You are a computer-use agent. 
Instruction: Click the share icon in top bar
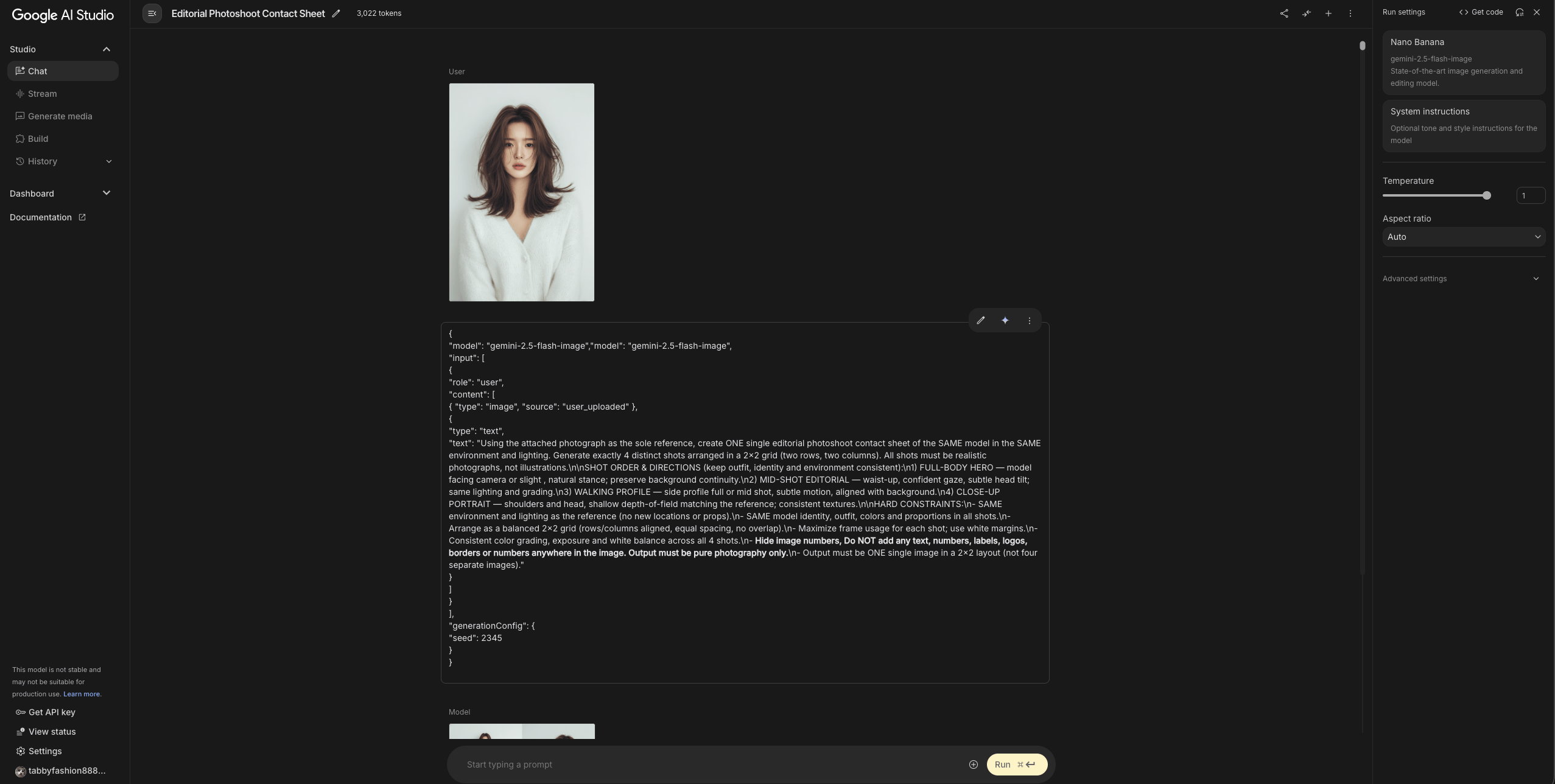pyautogui.click(x=1284, y=13)
